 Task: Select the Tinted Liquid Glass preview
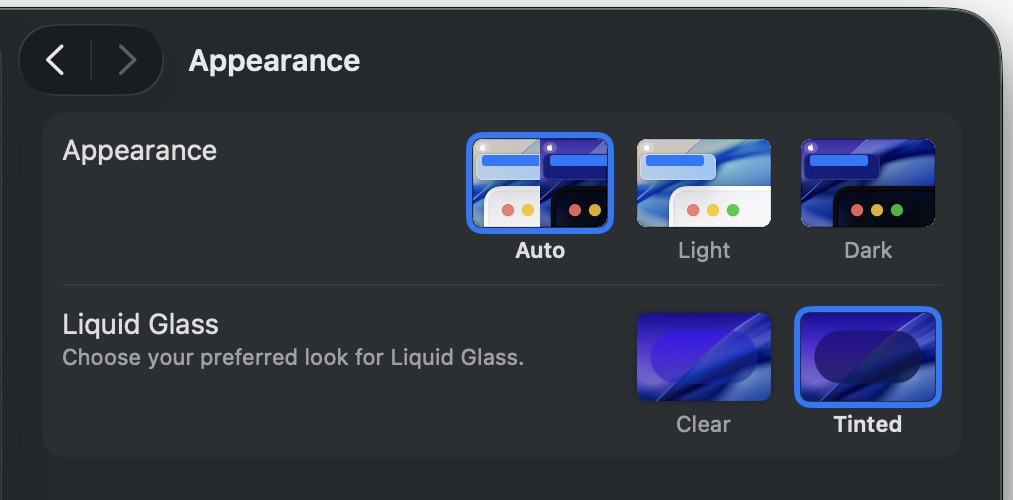point(868,357)
